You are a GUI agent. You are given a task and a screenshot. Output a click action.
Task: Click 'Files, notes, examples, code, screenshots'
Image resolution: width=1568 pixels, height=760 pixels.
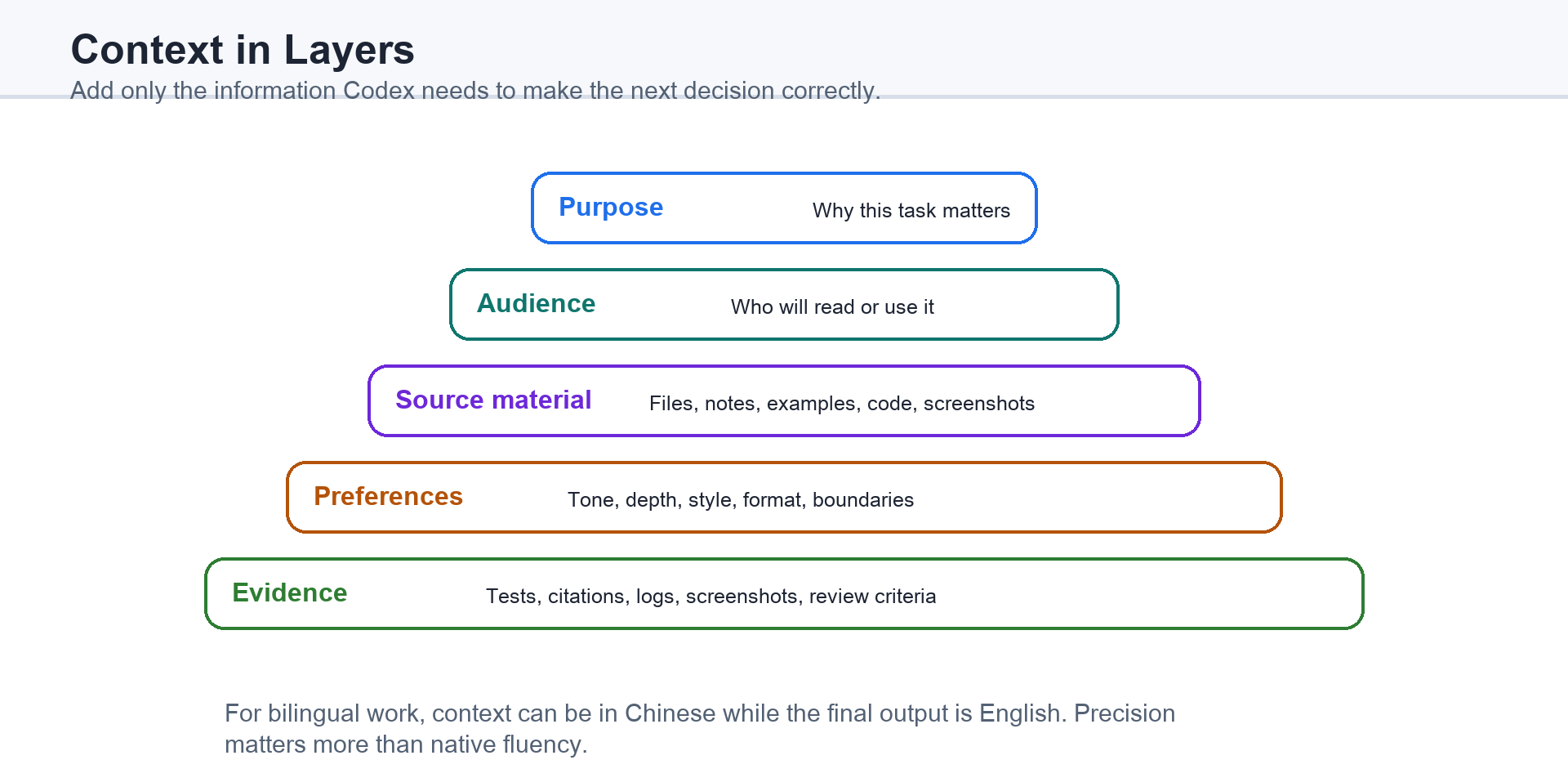(x=842, y=404)
